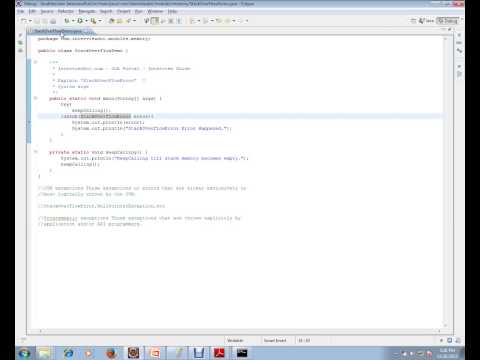Screen dimensions: 480x360
Task: Open the Refactor menu
Action: 66,11
